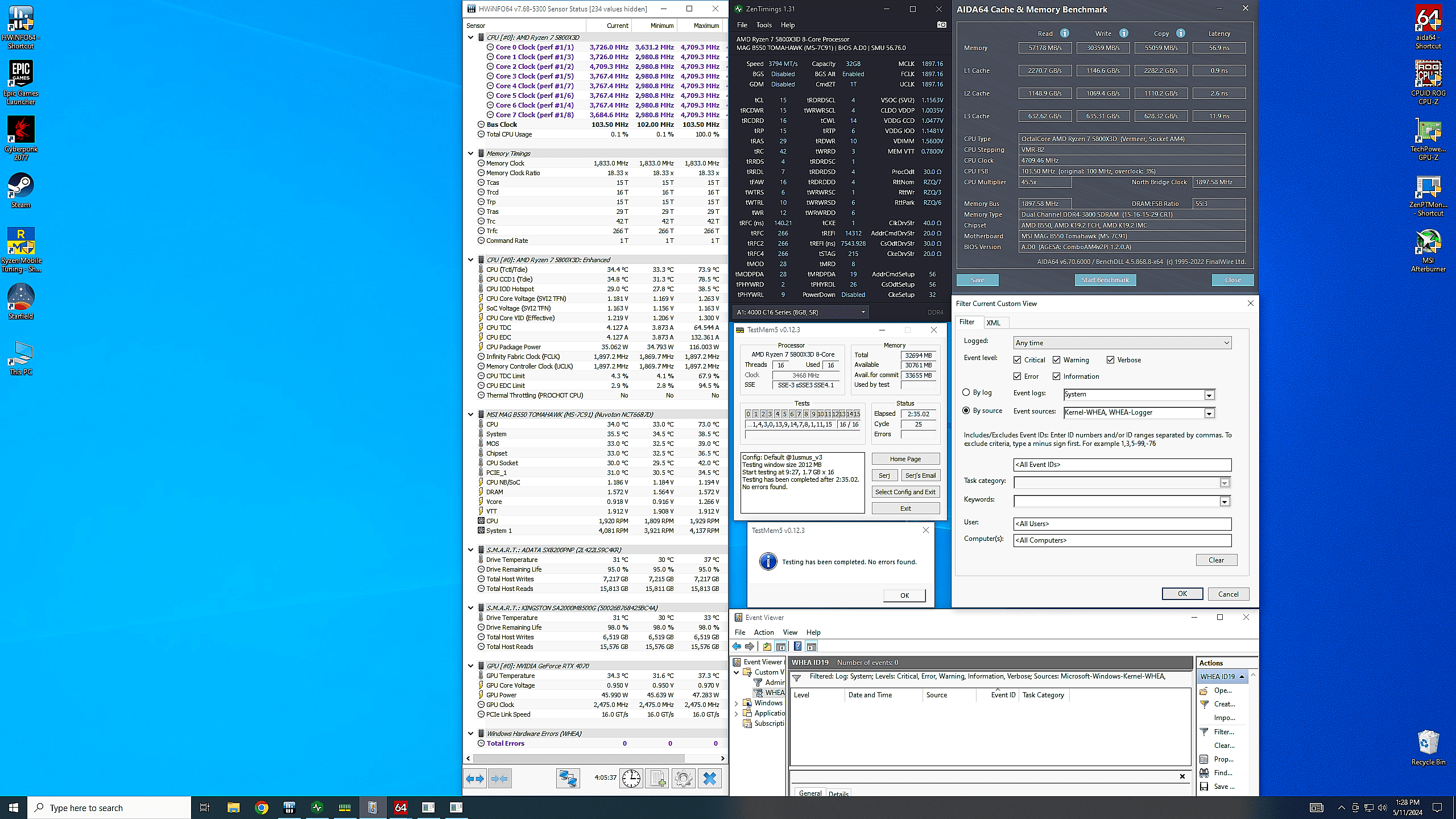
Task: Collapse Windows Hardware Errors (WHEA) group
Action: point(470,734)
